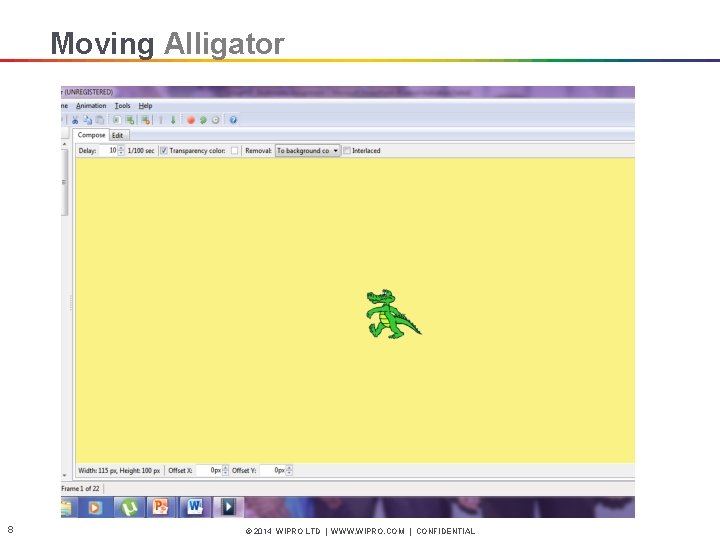The width and height of the screenshot is (720, 540).
Task: Uncheck the Transparency color checkbox
Action: [x=163, y=151]
